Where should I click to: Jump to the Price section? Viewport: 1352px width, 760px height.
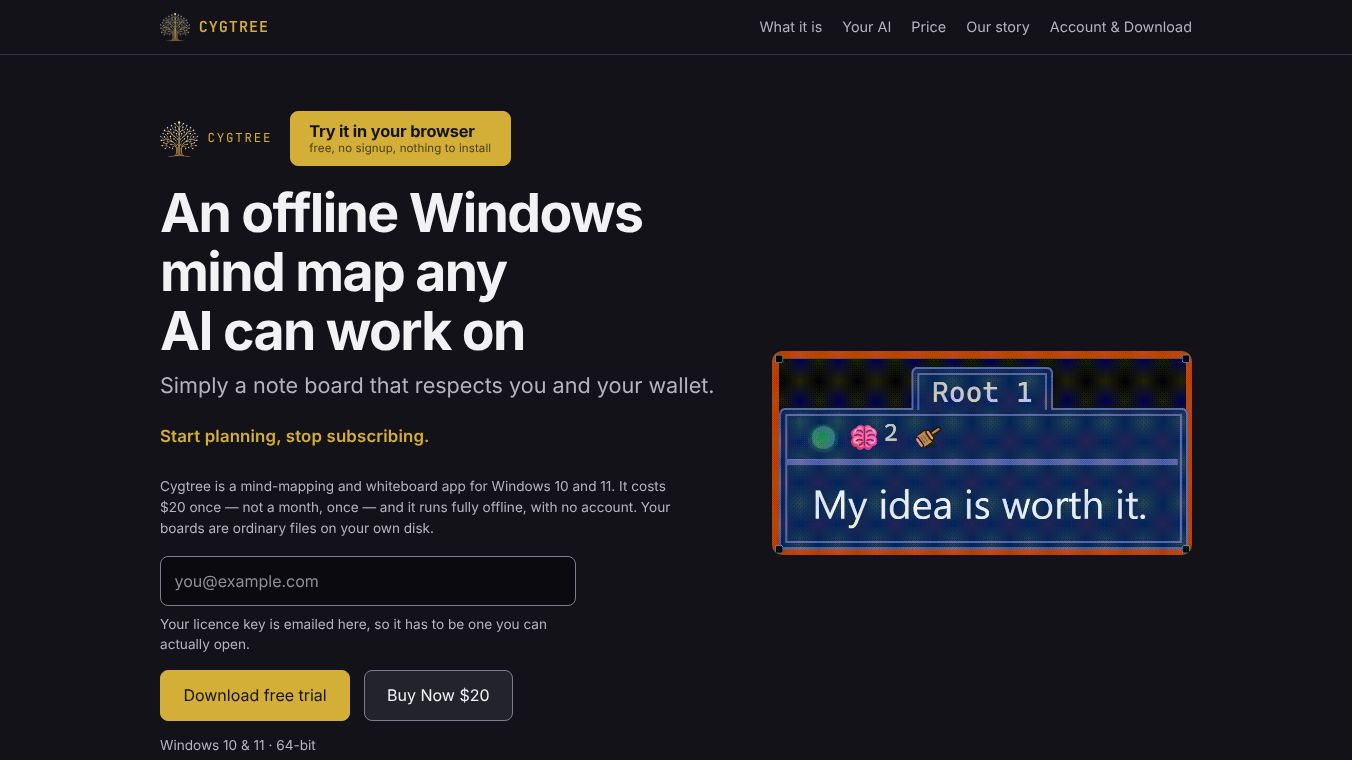coord(928,27)
